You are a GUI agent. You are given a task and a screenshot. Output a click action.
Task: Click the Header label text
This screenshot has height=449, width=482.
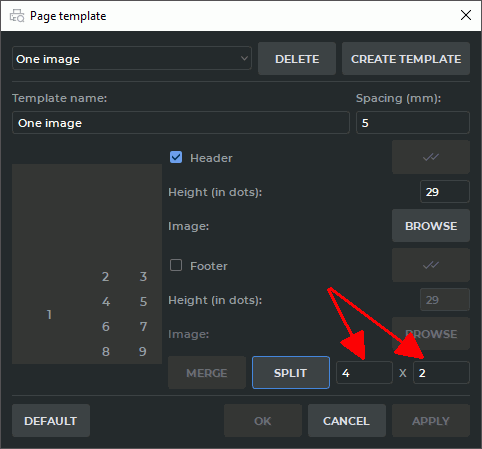(211, 158)
